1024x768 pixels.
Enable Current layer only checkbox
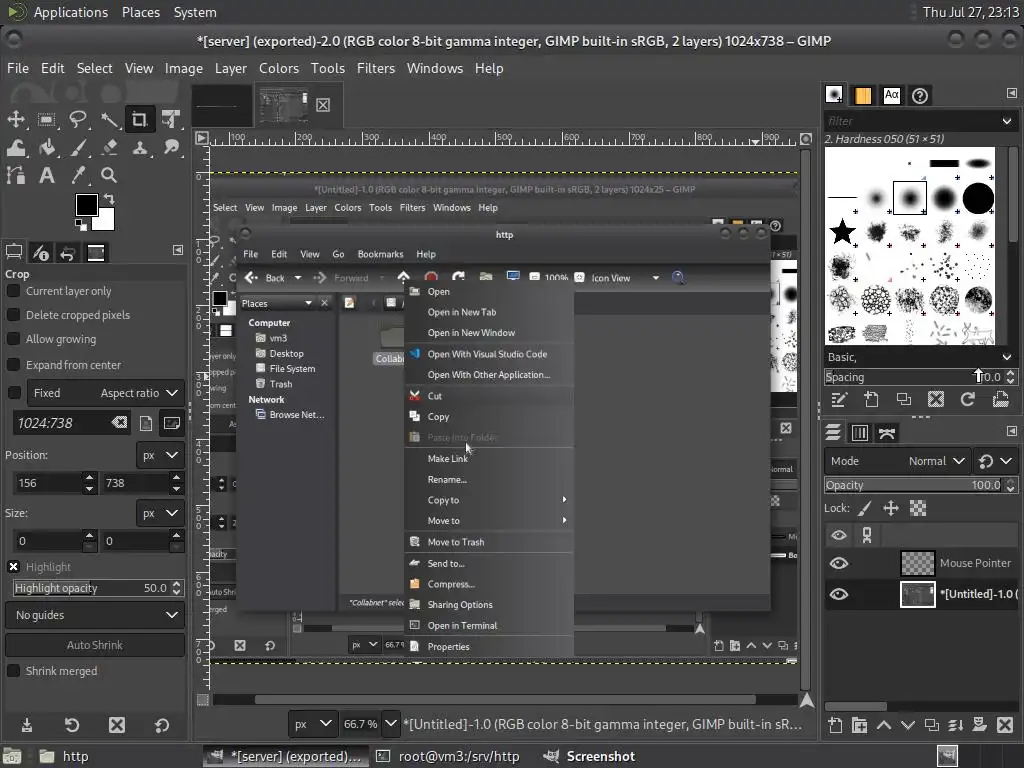13,291
